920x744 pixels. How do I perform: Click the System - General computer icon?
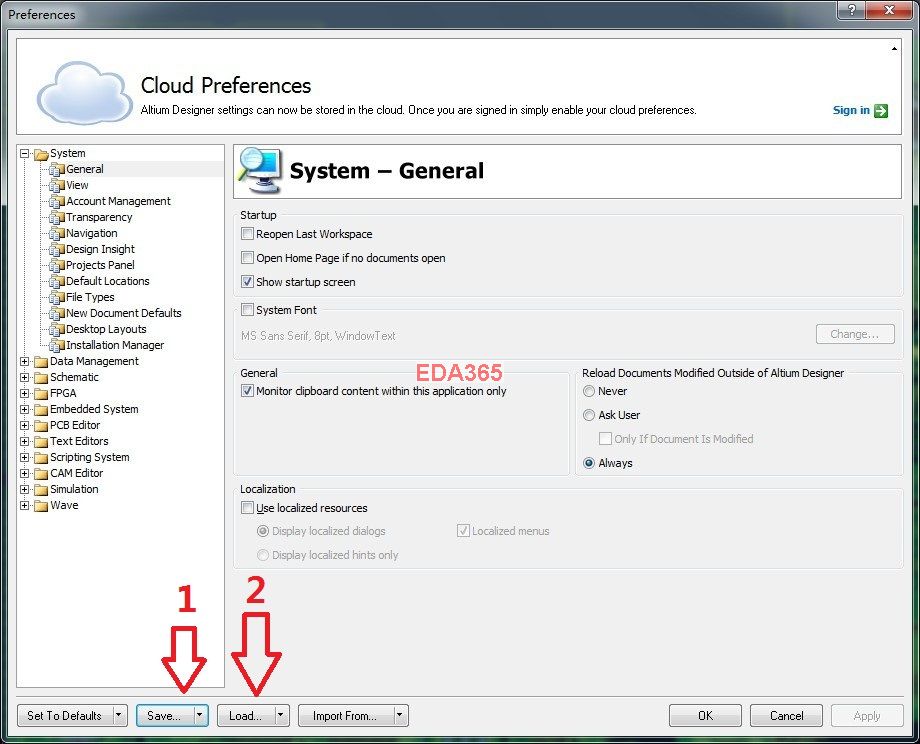260,170
